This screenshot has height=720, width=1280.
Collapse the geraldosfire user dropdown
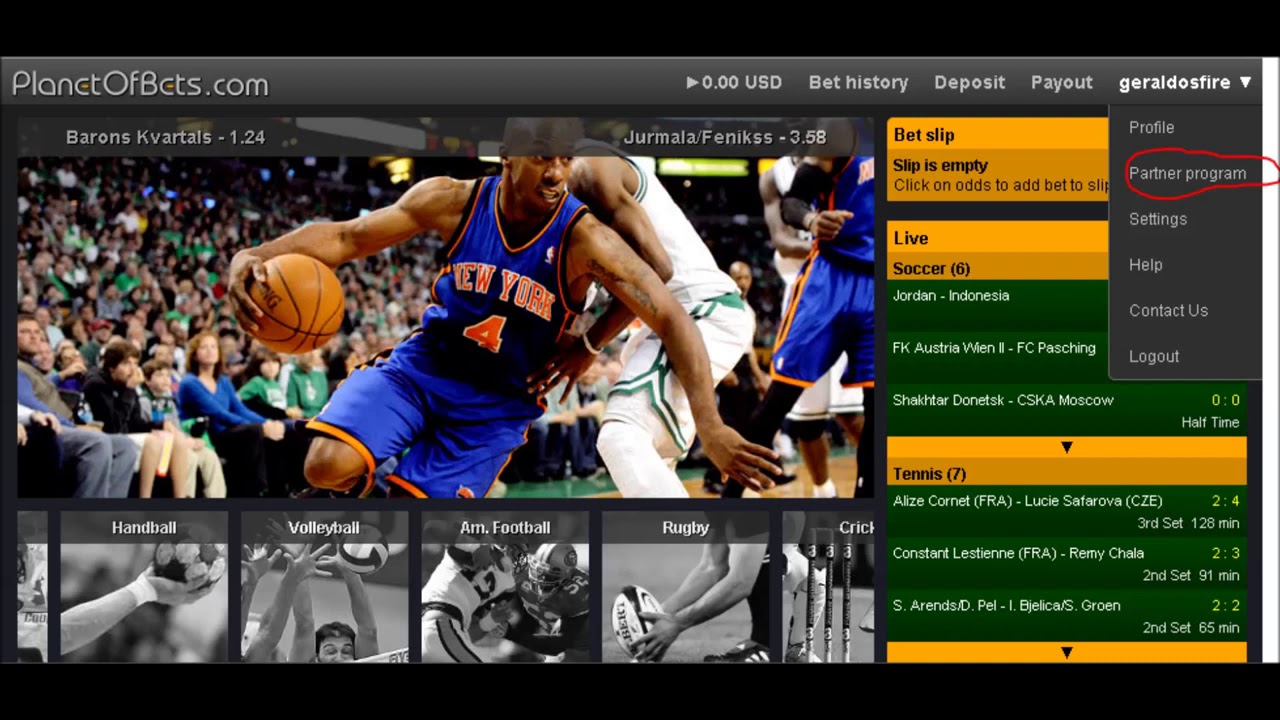pos(1185,83)
